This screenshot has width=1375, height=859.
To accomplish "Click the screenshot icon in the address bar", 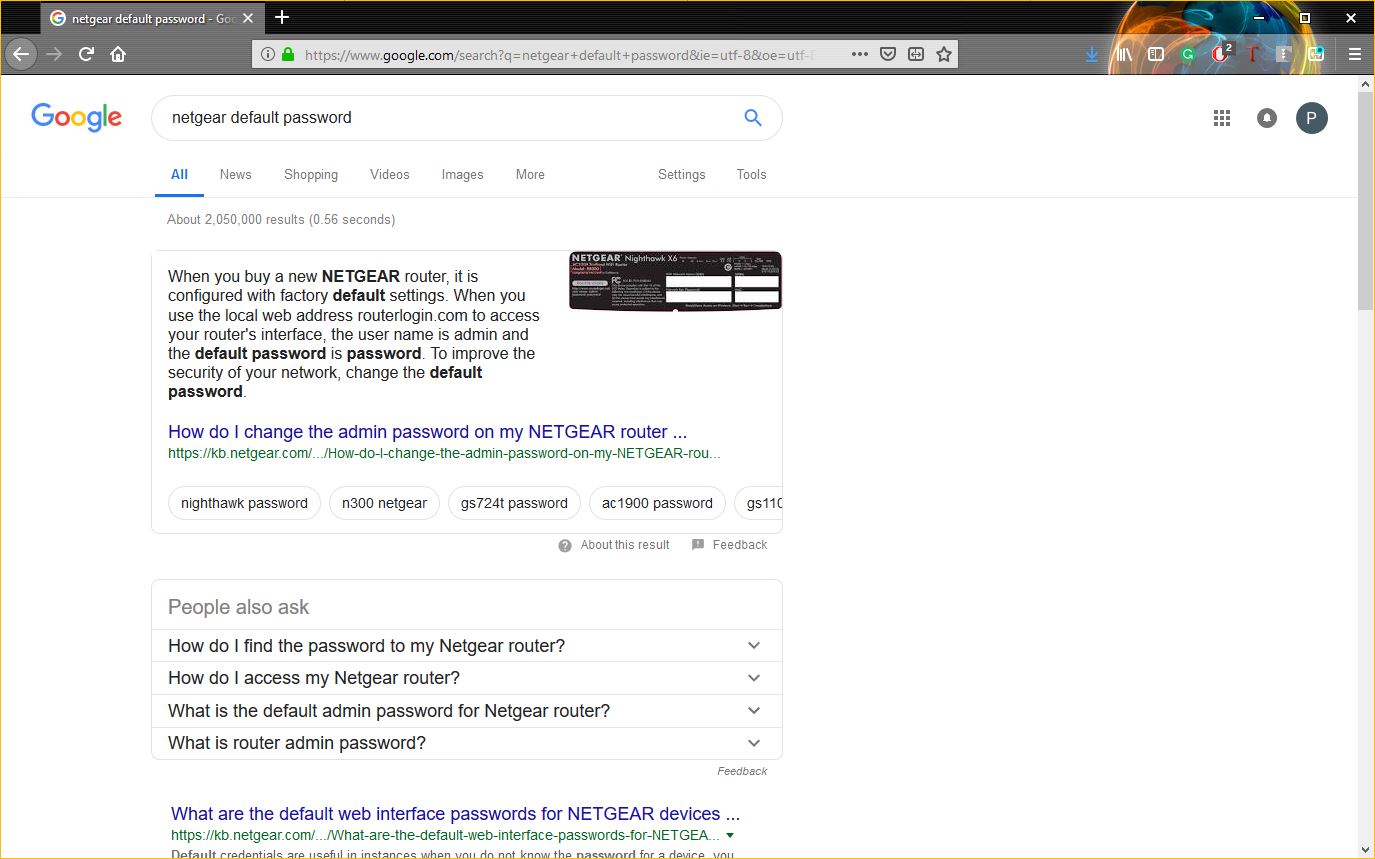I will tap(915, 55).
